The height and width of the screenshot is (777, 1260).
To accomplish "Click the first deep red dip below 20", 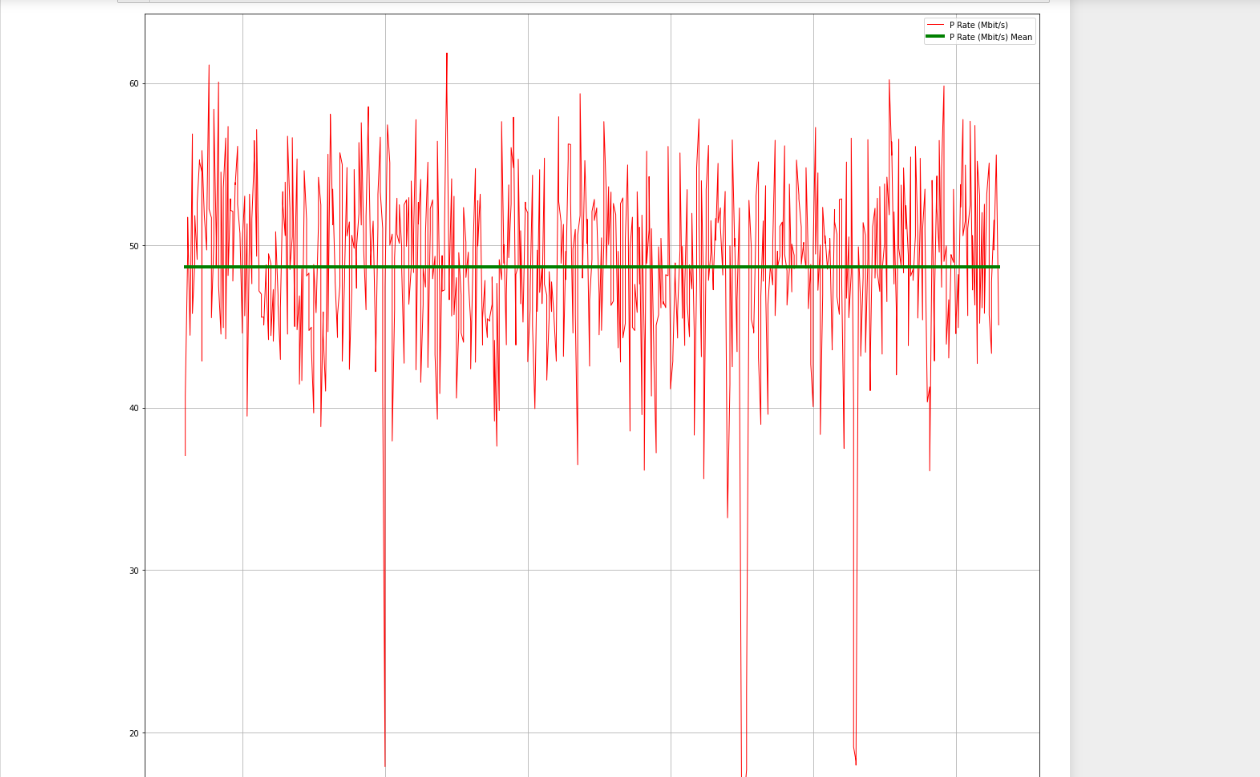I will pos(385,765).
